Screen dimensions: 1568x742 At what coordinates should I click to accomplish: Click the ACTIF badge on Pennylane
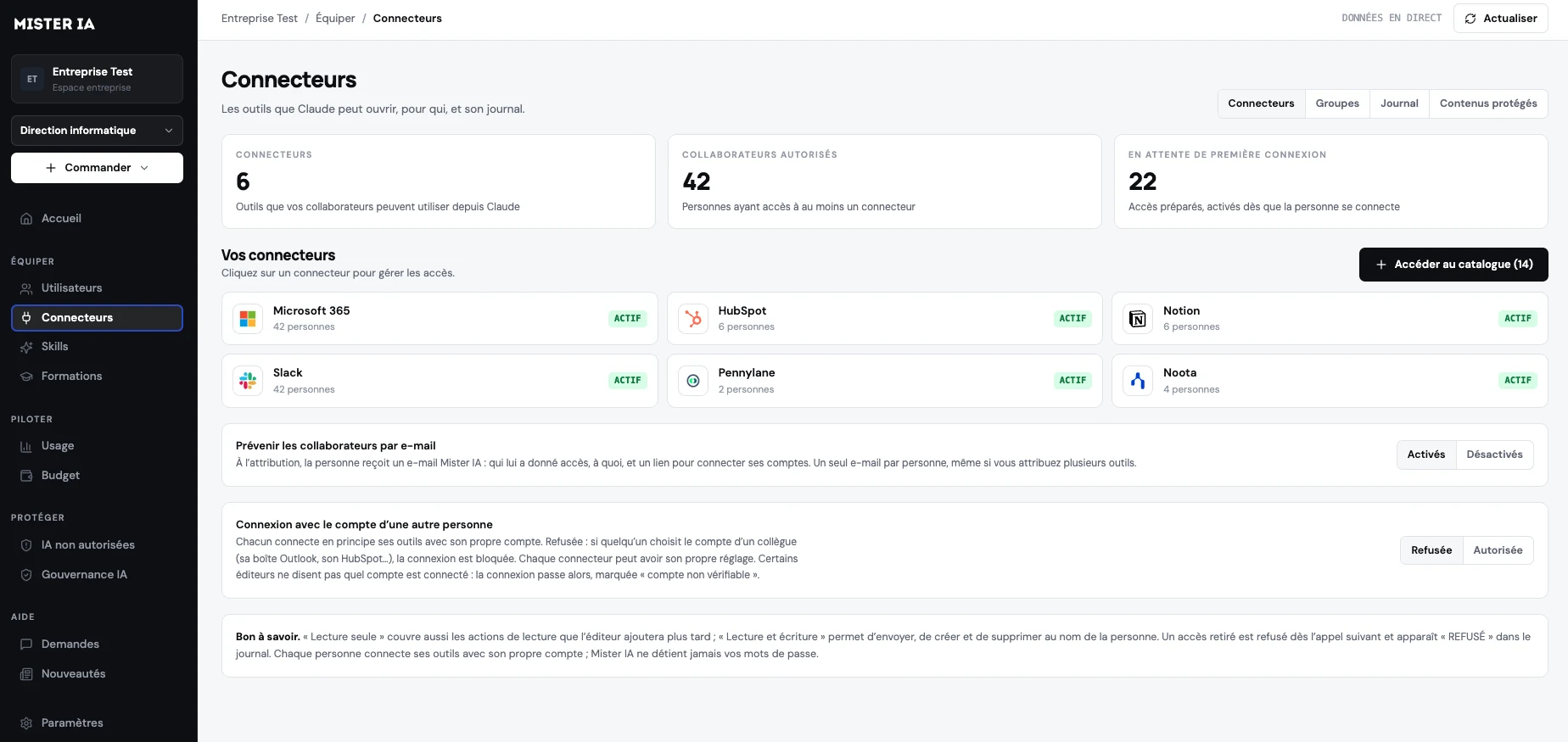(x=1072, y=381)
